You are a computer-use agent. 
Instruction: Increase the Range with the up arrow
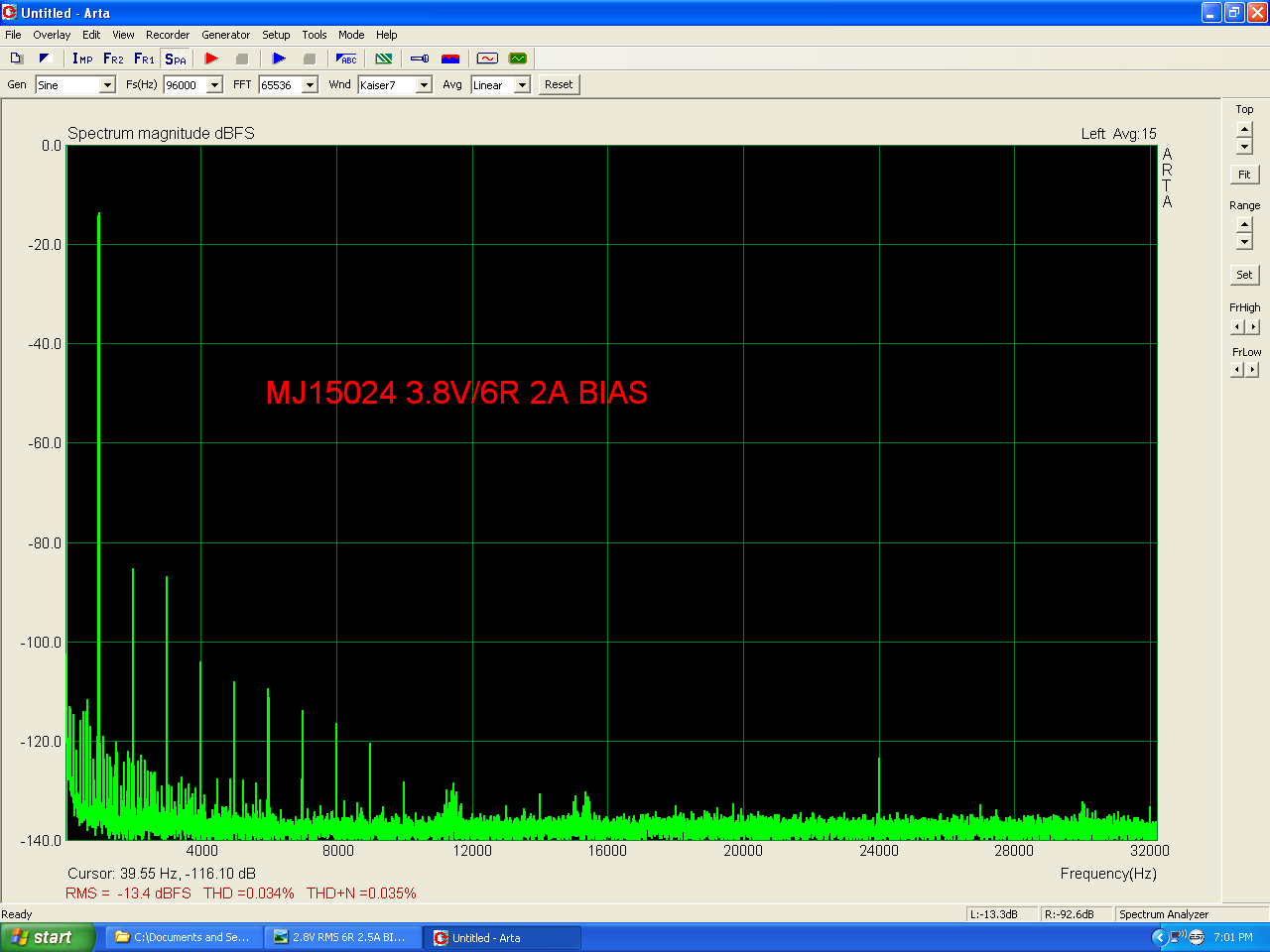pos(1244,225)
